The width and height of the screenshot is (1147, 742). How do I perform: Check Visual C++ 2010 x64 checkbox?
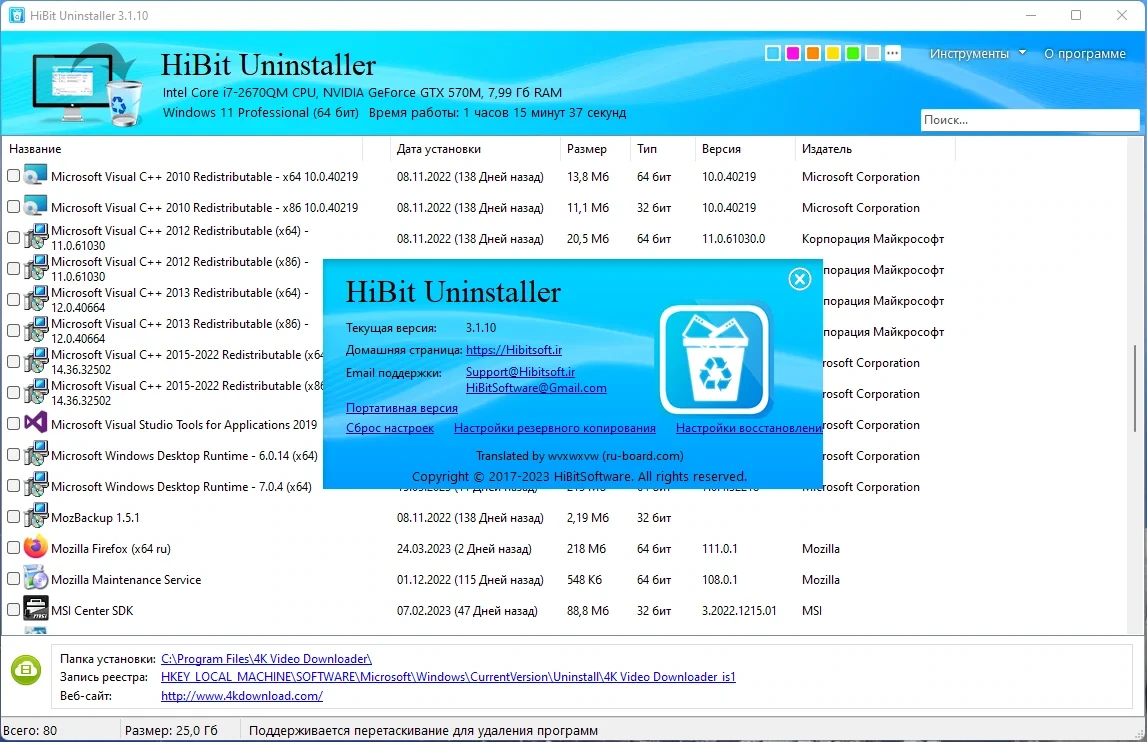13,176
